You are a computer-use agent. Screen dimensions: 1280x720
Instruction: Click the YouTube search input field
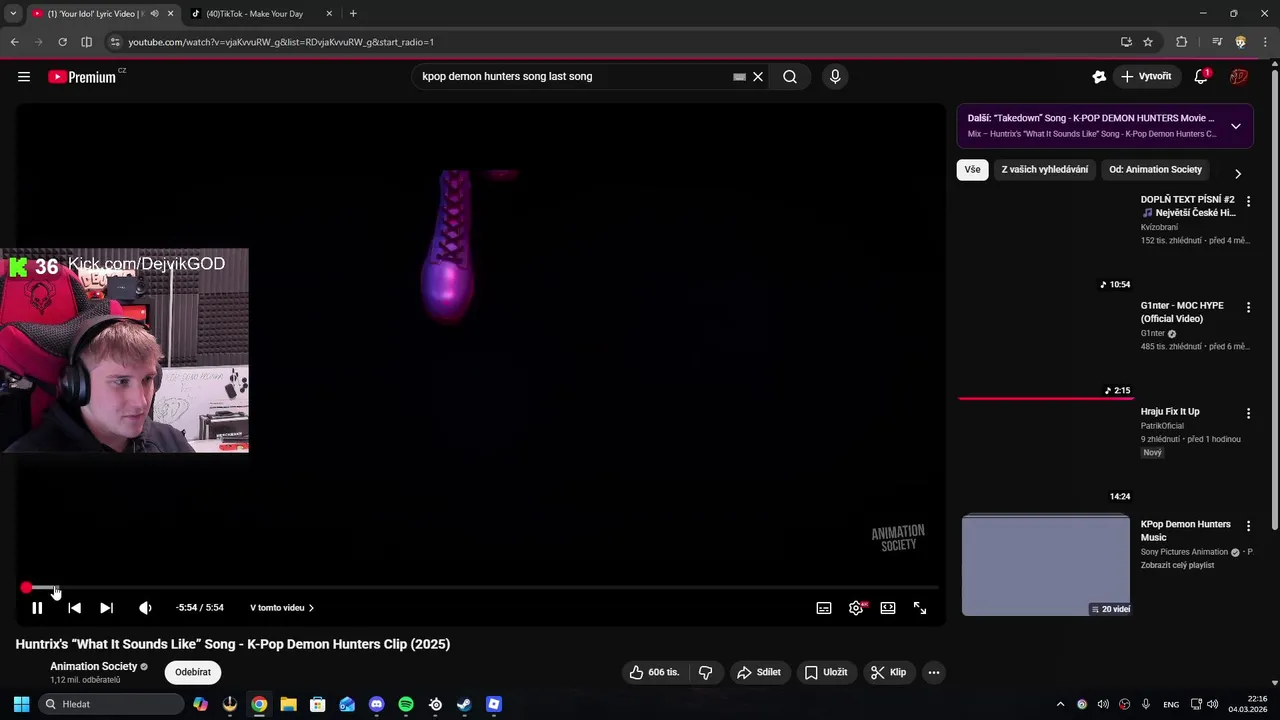(x=575, y=77)
